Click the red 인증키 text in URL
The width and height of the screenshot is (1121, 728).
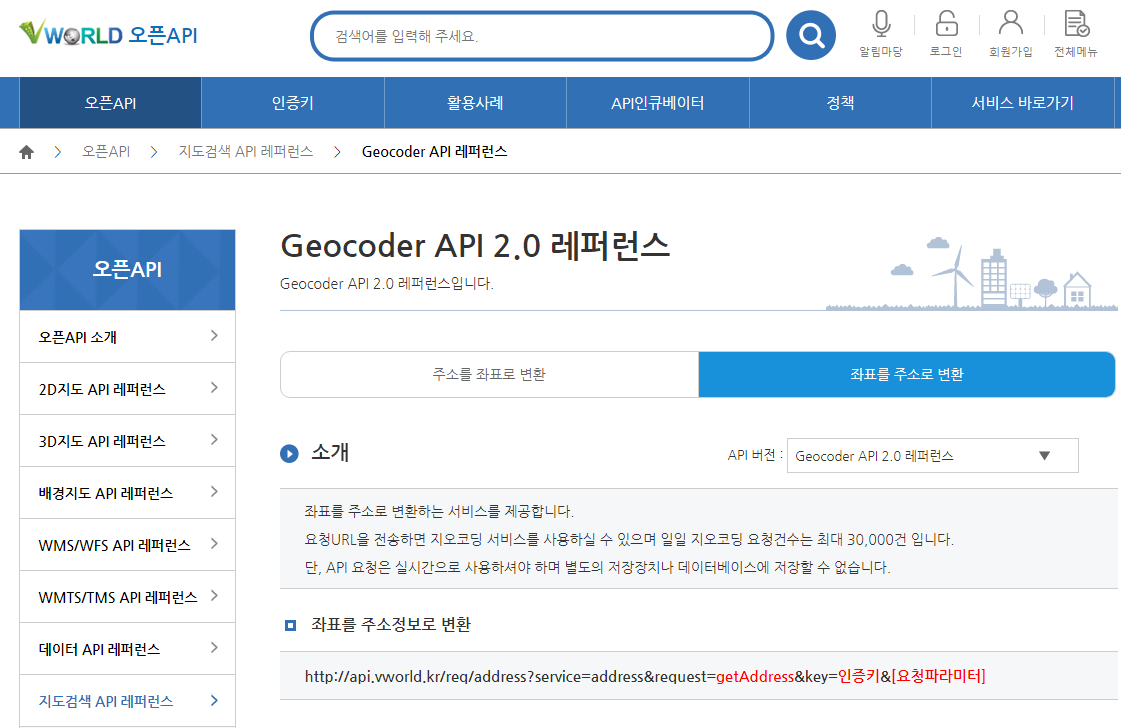859,676
